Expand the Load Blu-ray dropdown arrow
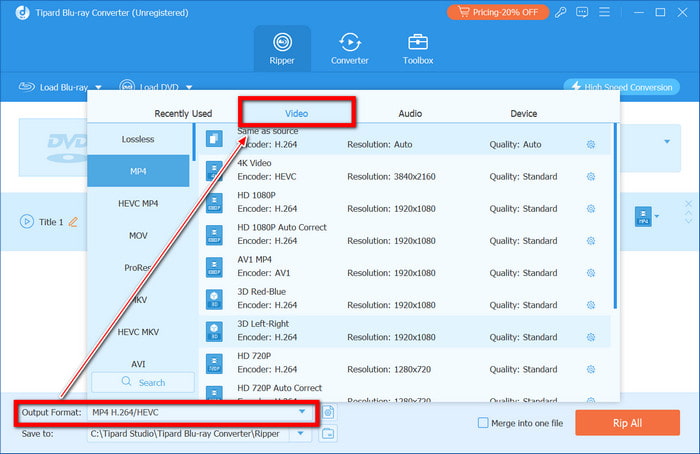This screenshot has width=700, height=454. pyautogui.click(x=99, y=87)
